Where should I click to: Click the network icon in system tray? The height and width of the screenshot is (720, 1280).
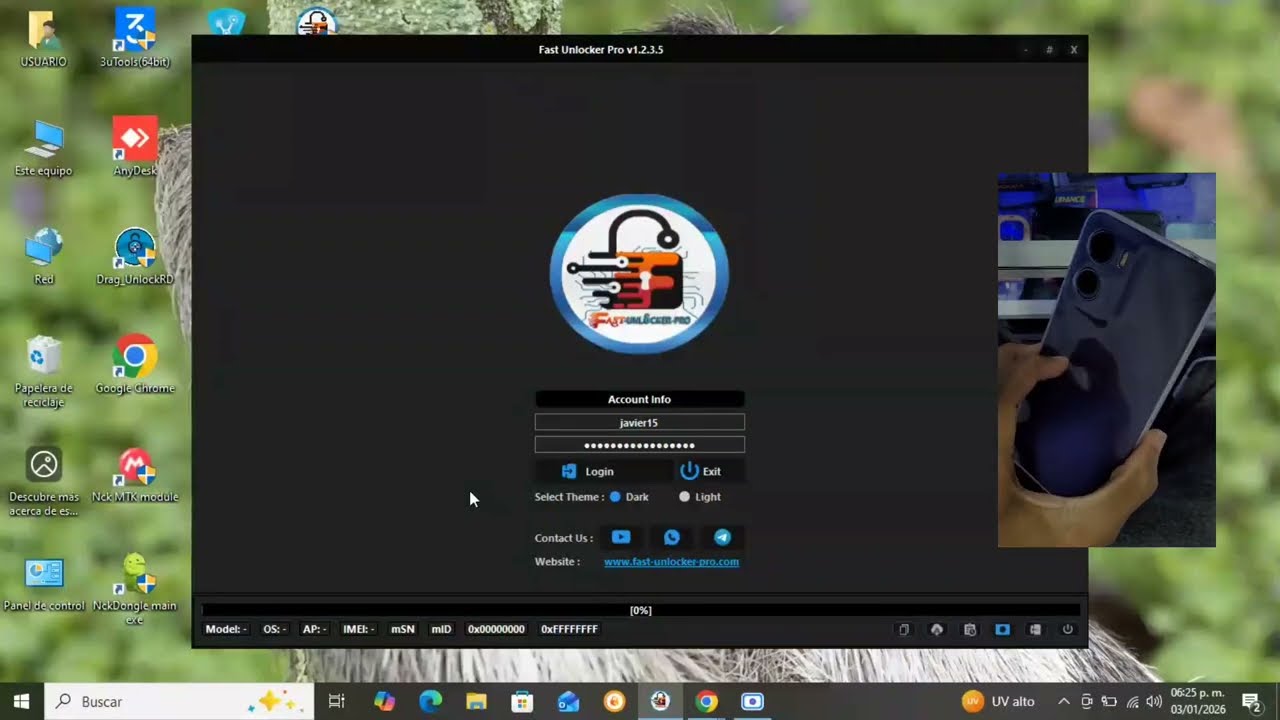tap(1132, 701)
